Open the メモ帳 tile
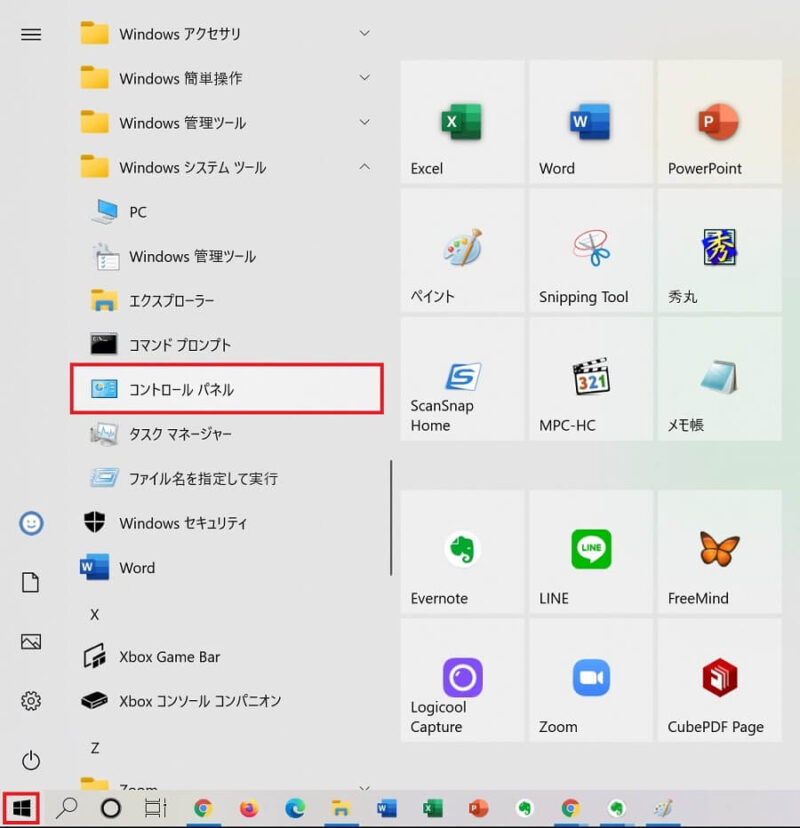This screenshot has height=828, width=800. point(720,379)
